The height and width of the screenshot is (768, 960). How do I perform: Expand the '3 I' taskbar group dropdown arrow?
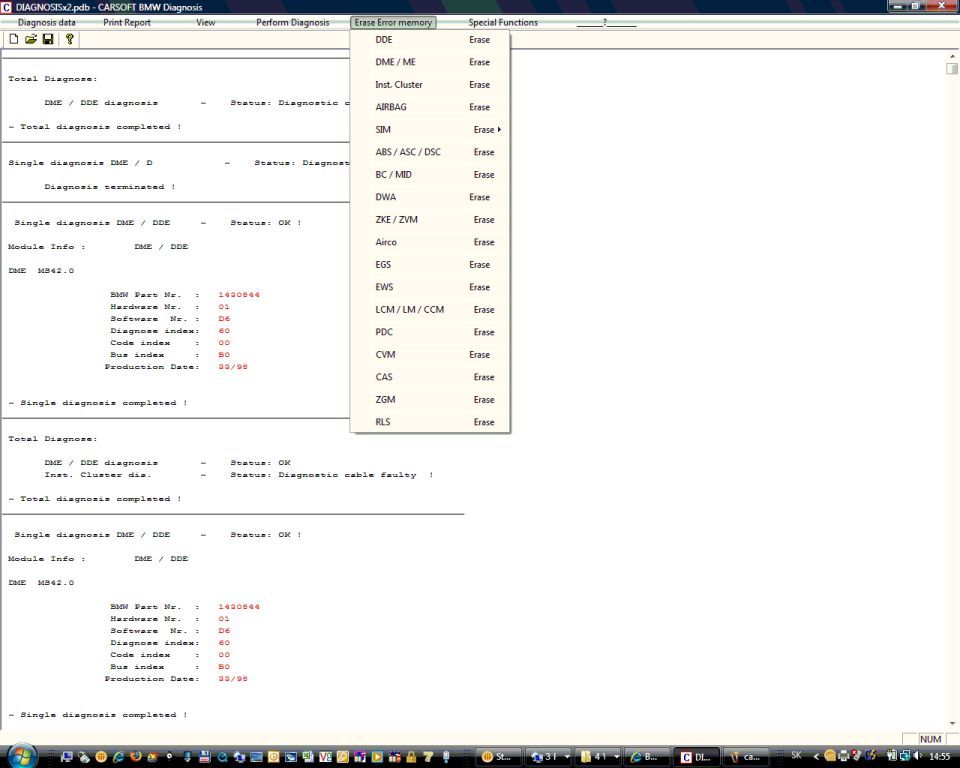tap(567, 756)
